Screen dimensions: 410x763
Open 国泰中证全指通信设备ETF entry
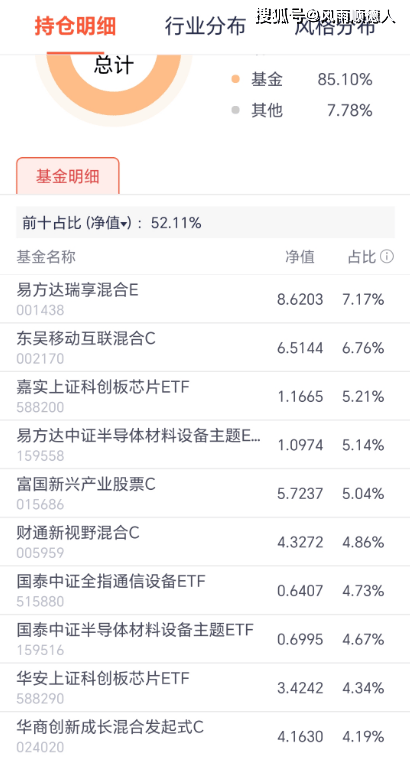pos(205,590)
